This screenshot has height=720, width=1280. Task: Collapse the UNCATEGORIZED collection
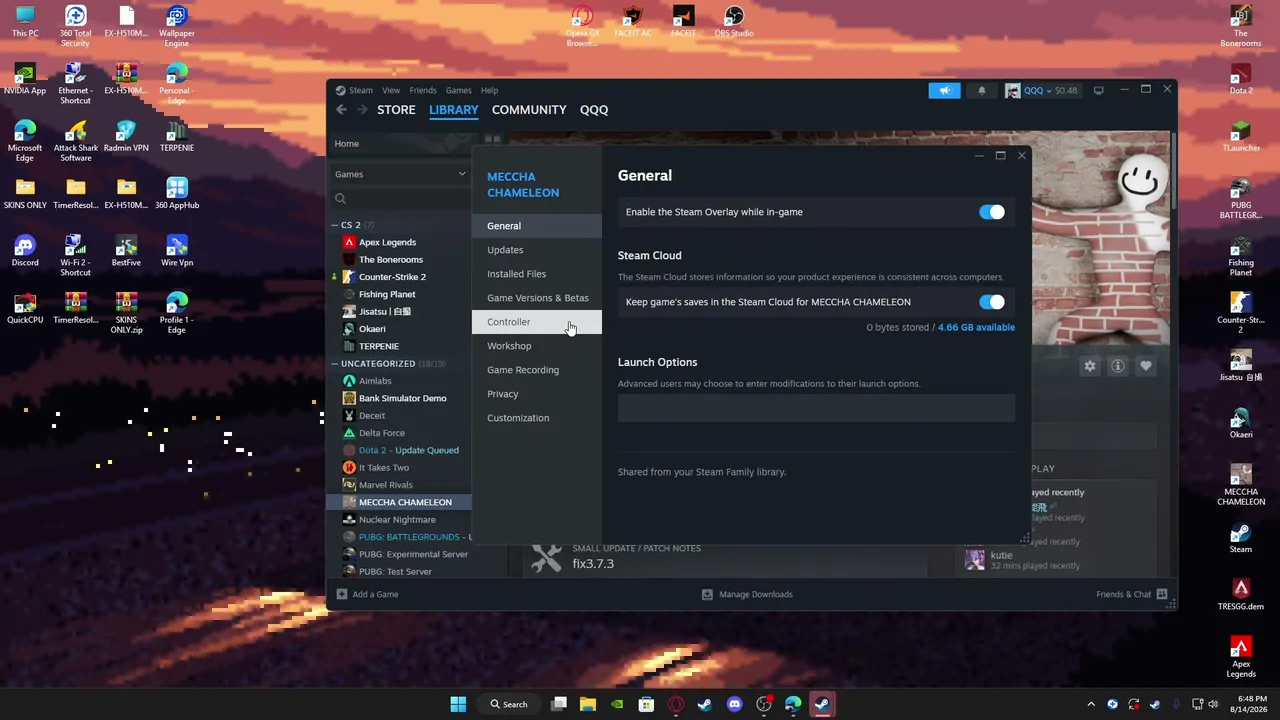(335, 364)
